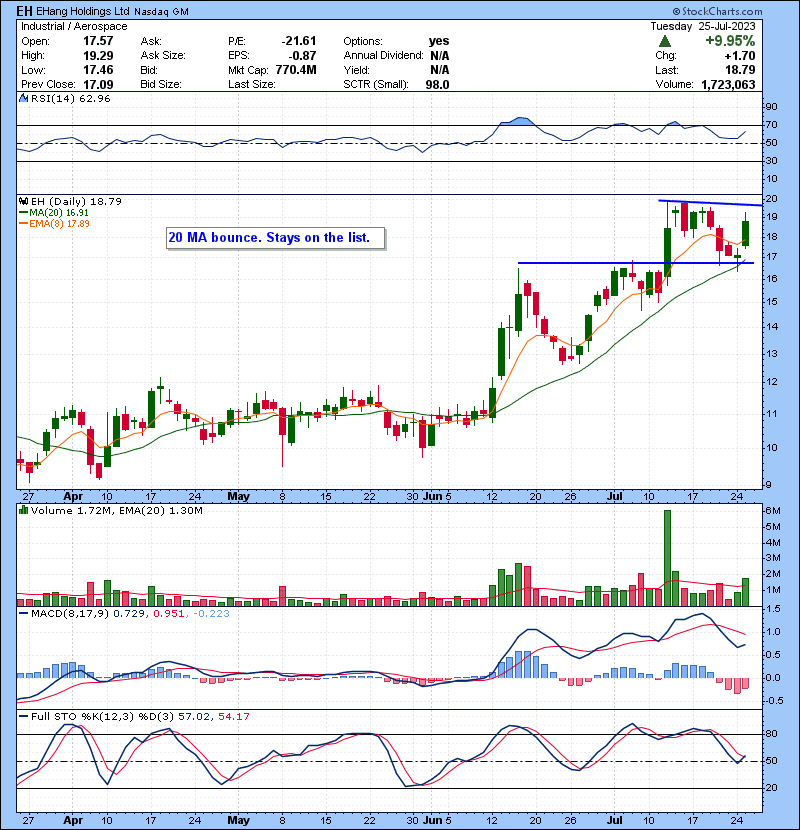
Task: Select the Low value 17.46
Action: coord(98,70)
